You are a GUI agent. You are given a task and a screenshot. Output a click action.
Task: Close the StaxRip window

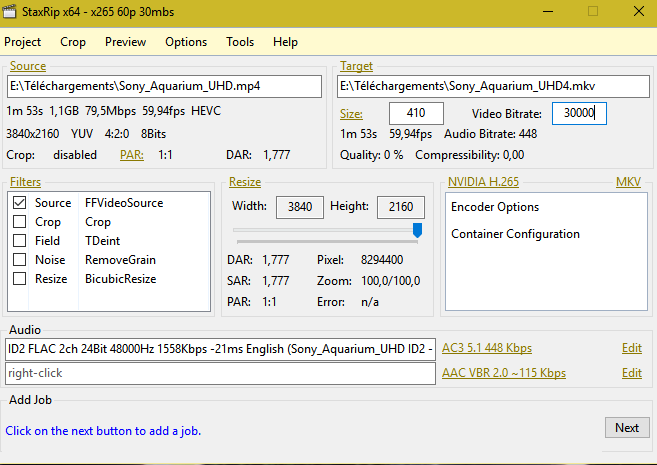point(639,11)
